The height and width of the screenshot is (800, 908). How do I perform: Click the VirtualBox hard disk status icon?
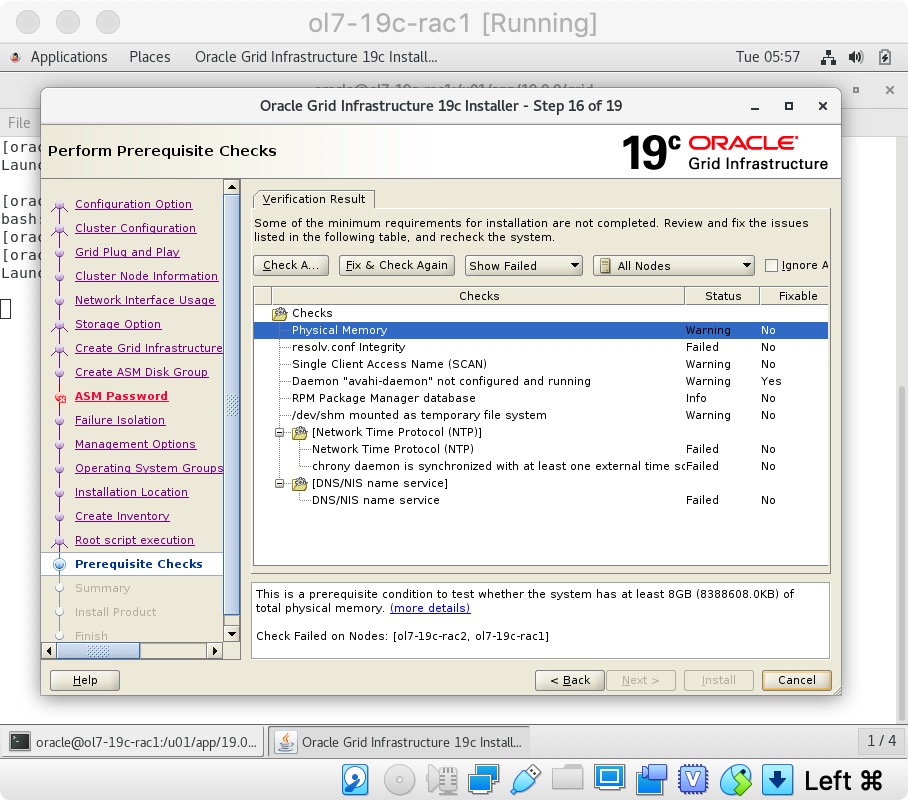click(355, 780)
